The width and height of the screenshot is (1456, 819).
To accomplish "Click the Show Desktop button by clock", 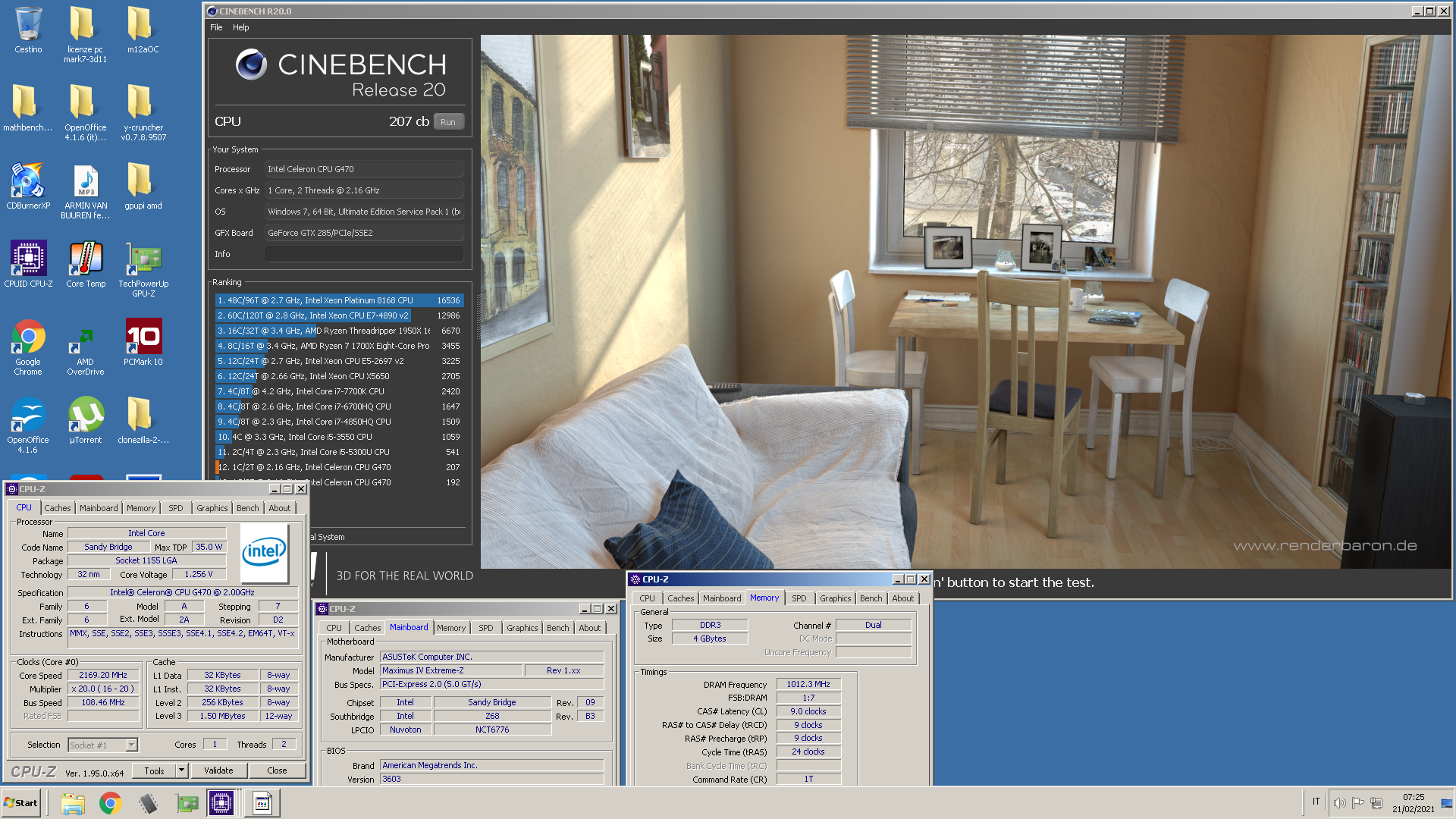I will coord(1448,803).
